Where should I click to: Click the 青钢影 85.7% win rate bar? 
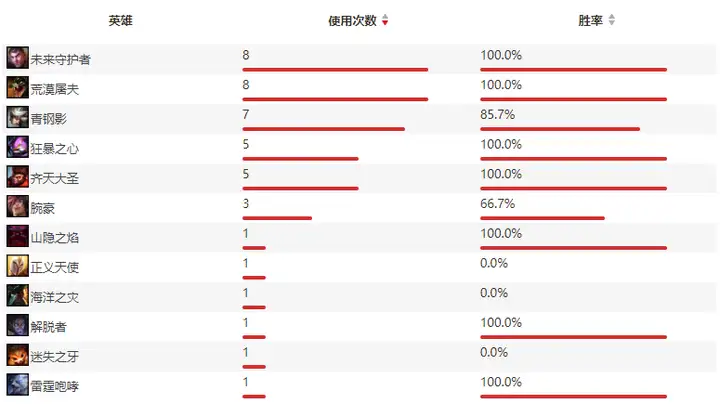(560, 129)
